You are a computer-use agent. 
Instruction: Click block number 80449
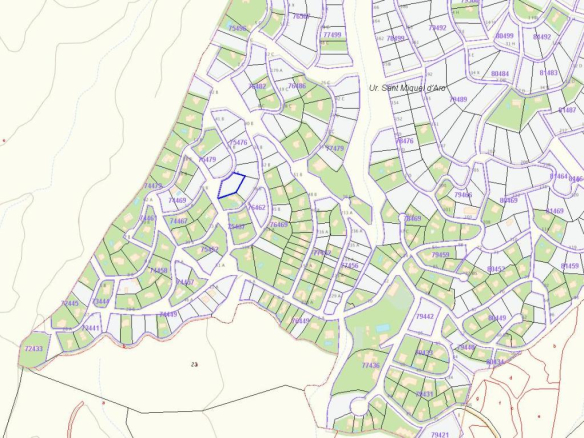(x=497, y=318)
